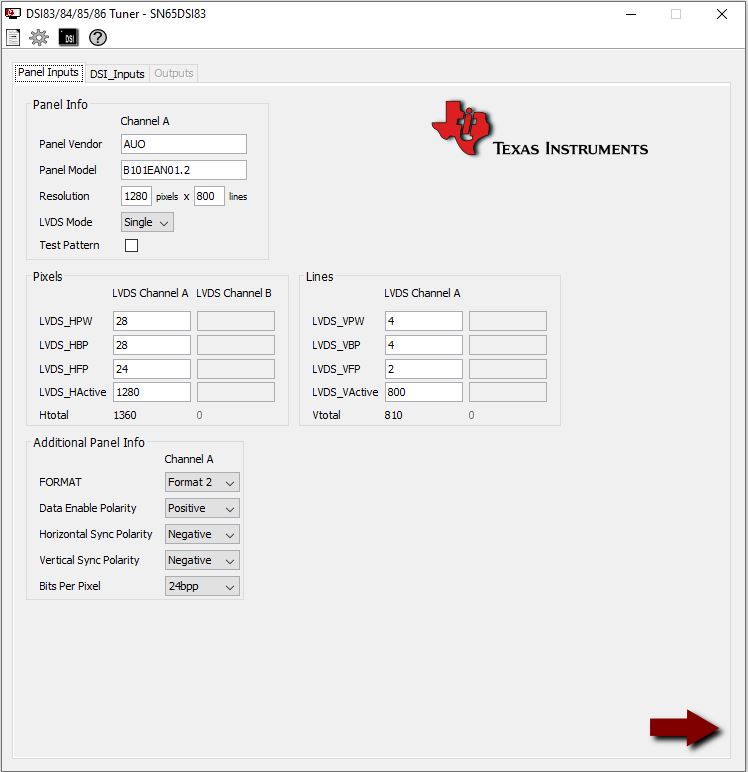Click the Panel Vendor field
Image resolution: width=748 pixels, height=772 pixels.
pyautogui.click(x=184, y=144)
